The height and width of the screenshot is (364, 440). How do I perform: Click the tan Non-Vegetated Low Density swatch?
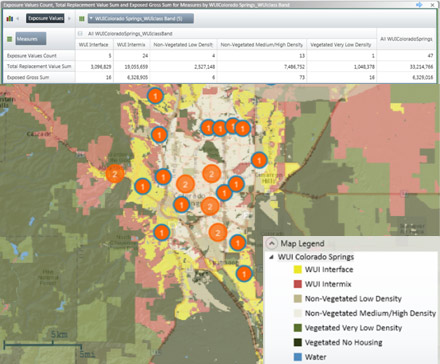[298, 299]
